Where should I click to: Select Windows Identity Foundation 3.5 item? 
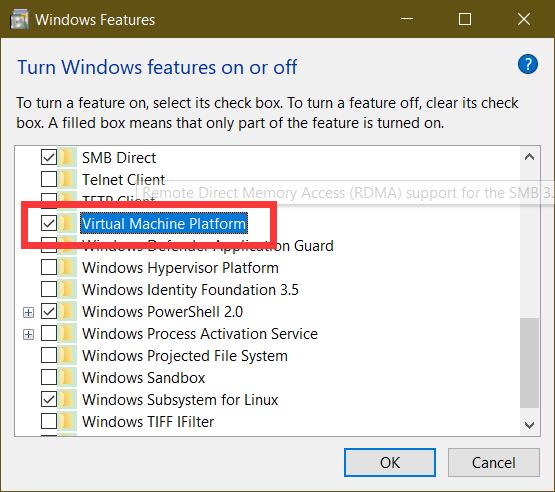tap(190, 290)
